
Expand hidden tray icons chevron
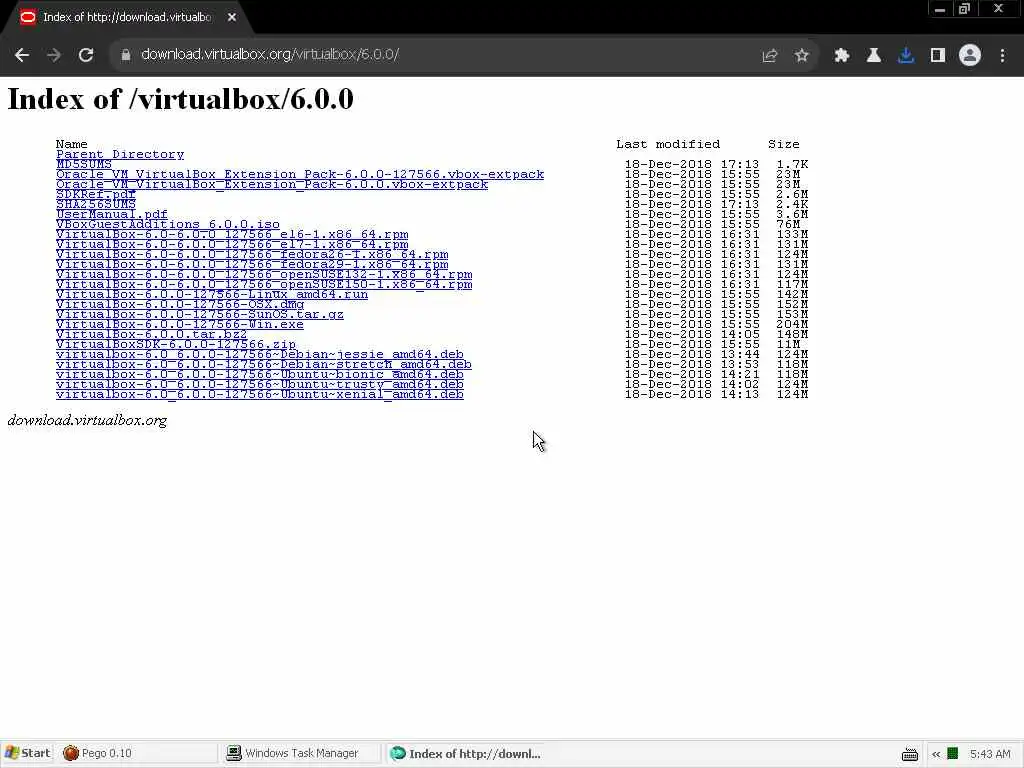(x=936, y=754)
